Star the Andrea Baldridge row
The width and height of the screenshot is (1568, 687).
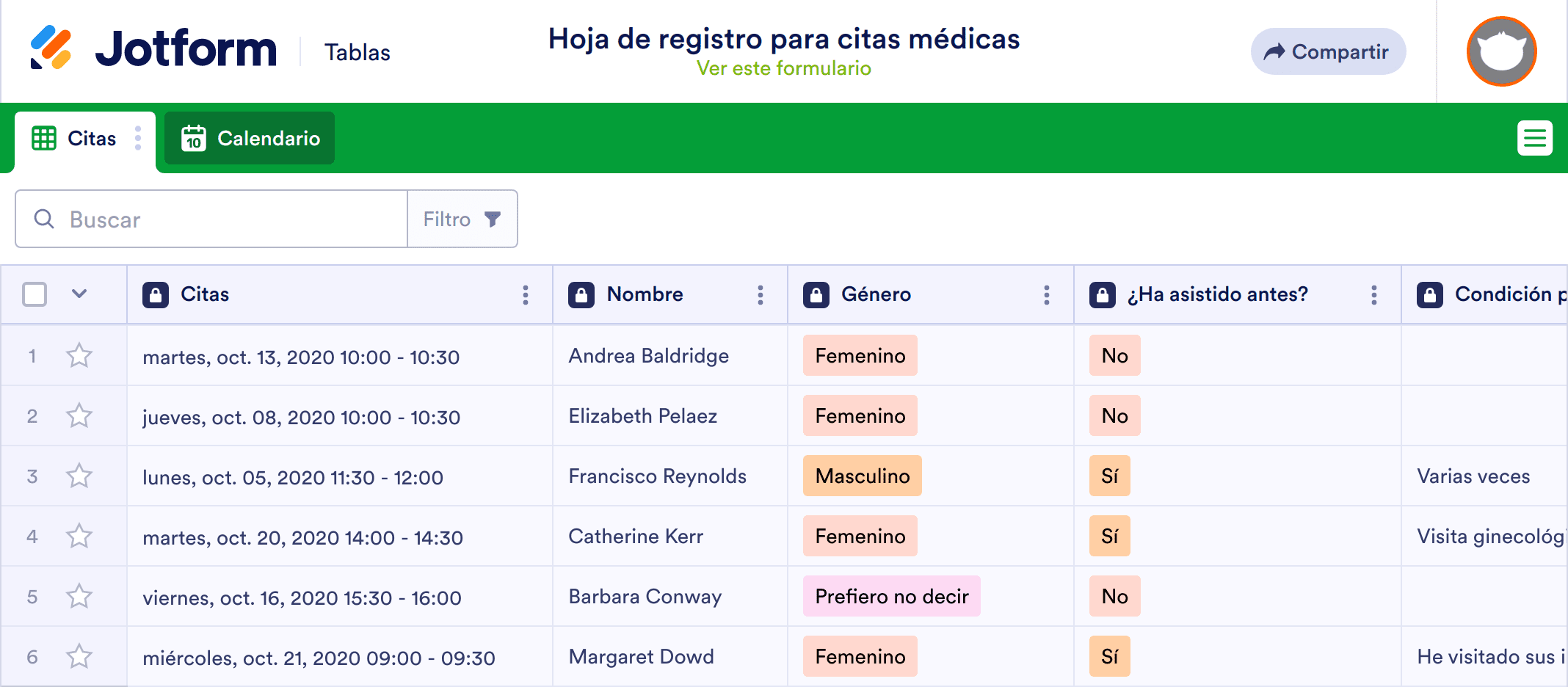click(x=79, y=356)
